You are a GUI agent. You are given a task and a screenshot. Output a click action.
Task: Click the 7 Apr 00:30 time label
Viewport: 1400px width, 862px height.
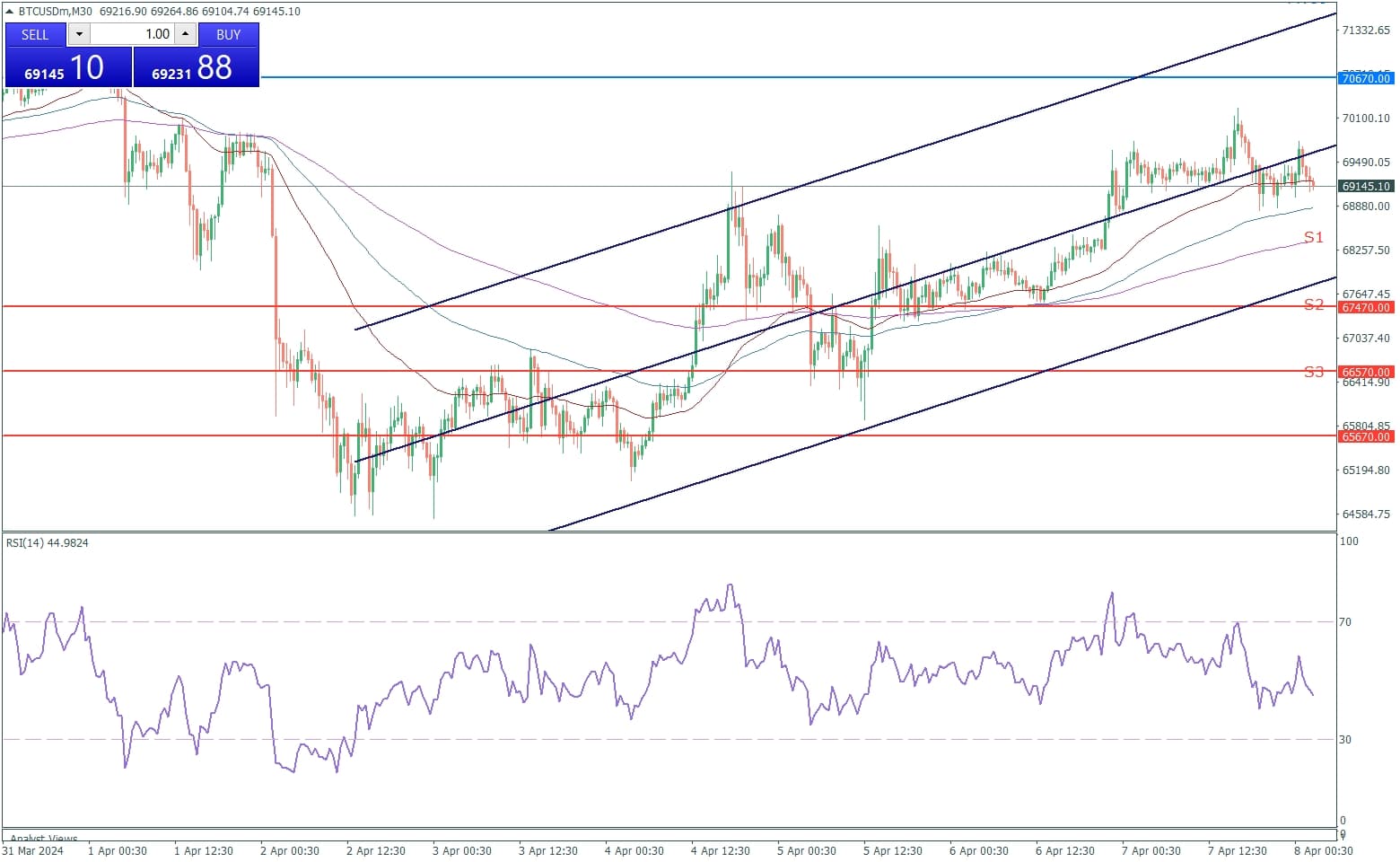[x=1151, y=850]
